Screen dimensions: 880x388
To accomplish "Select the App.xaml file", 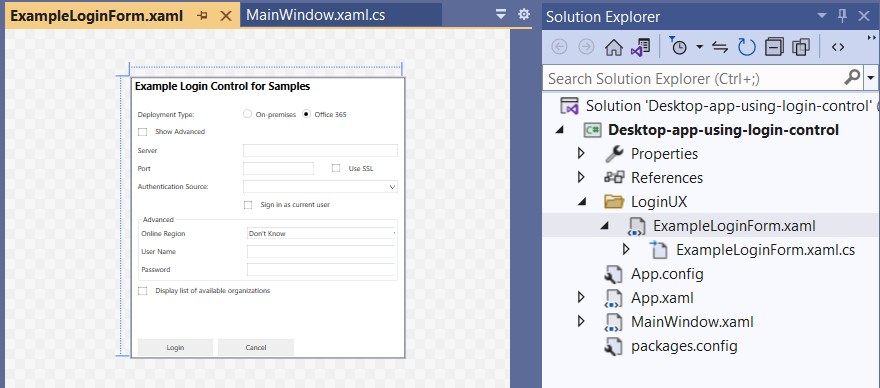I will tap(662, 298).
